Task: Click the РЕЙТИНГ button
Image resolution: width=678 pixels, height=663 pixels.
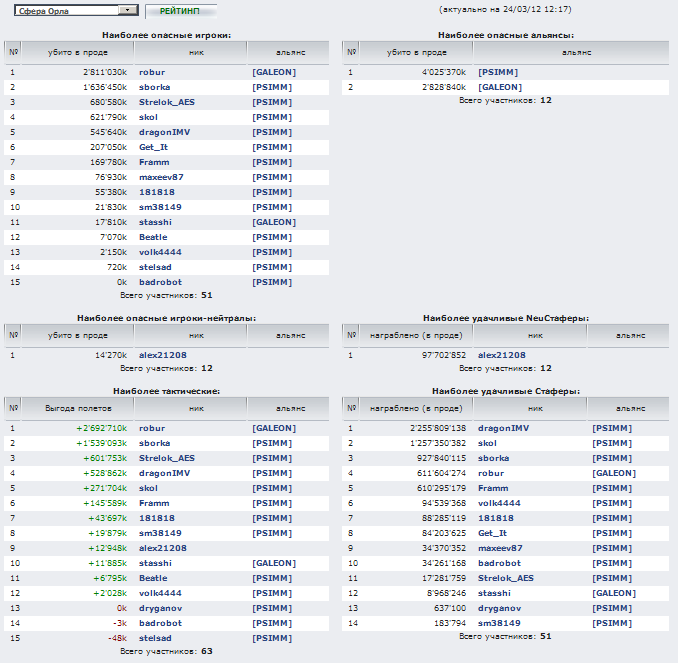Action: 180,10
